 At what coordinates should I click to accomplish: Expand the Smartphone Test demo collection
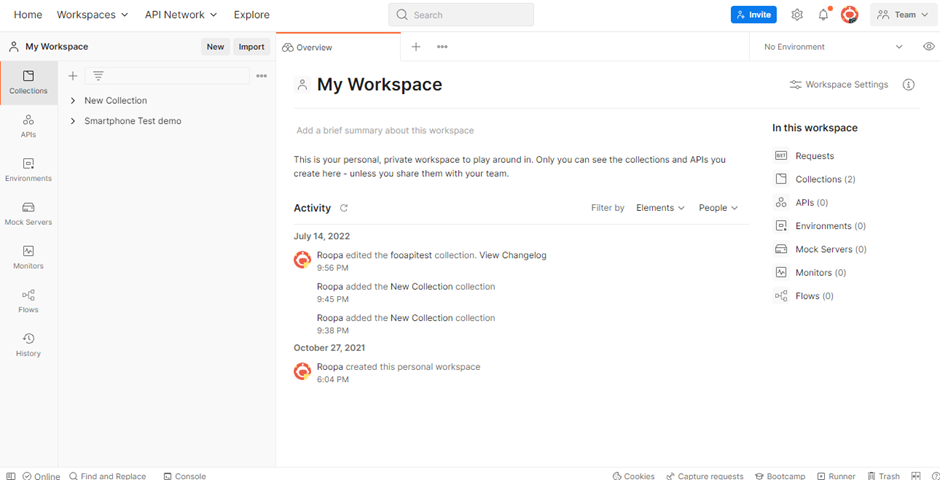click(73, 121)
